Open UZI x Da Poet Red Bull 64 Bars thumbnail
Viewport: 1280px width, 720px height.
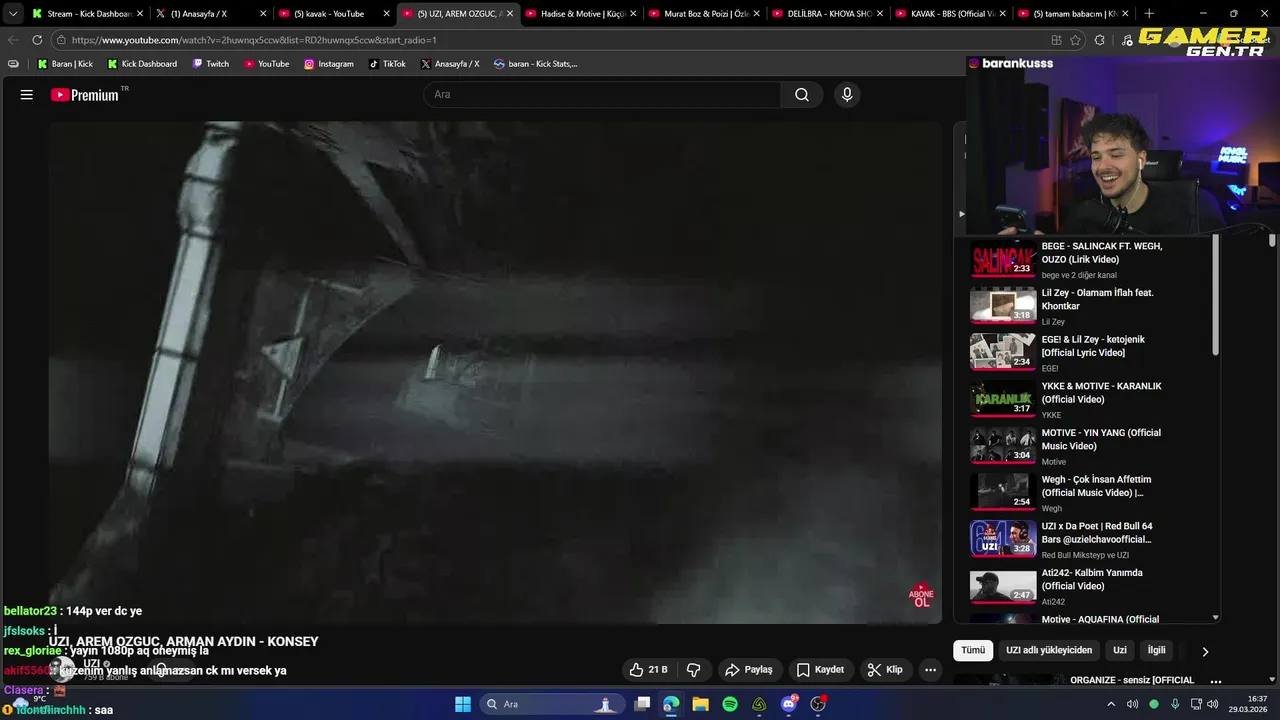(x=1003, y=539)
